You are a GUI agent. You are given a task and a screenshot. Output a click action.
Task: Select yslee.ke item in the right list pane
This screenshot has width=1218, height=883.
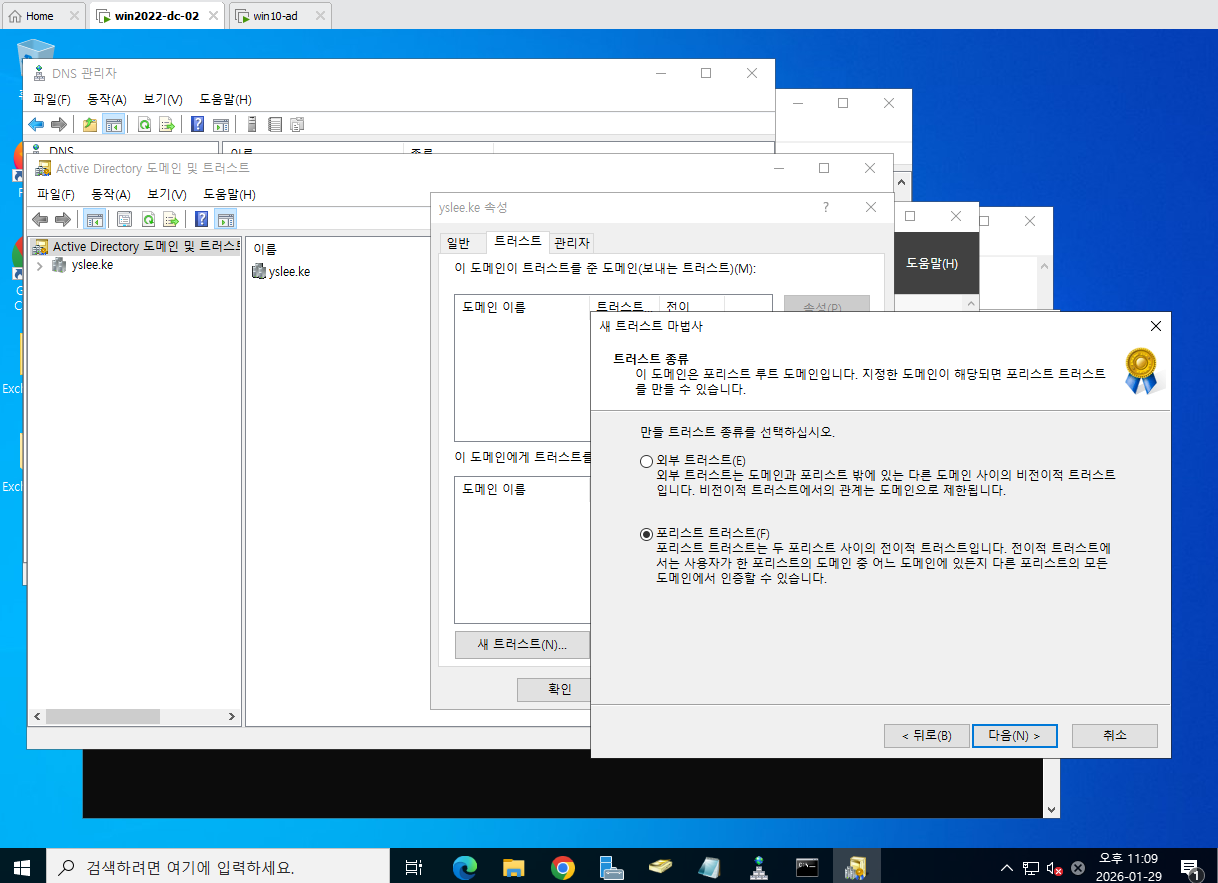click(281, 272)
